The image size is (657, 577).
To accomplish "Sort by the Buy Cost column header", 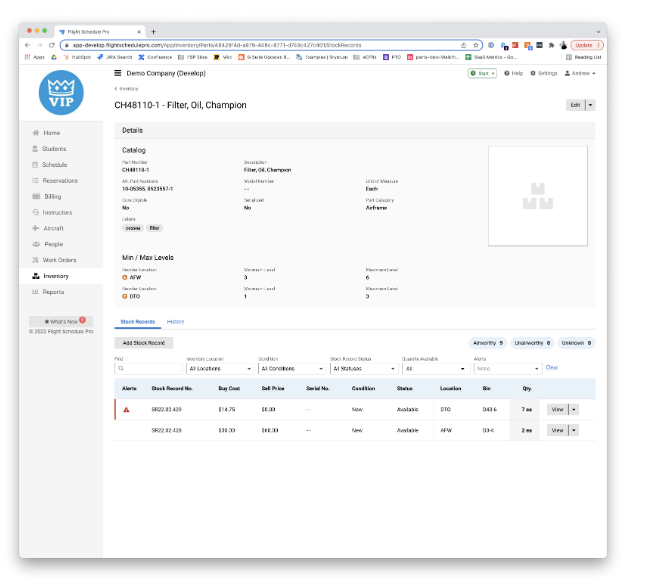I will click(229, 388).
